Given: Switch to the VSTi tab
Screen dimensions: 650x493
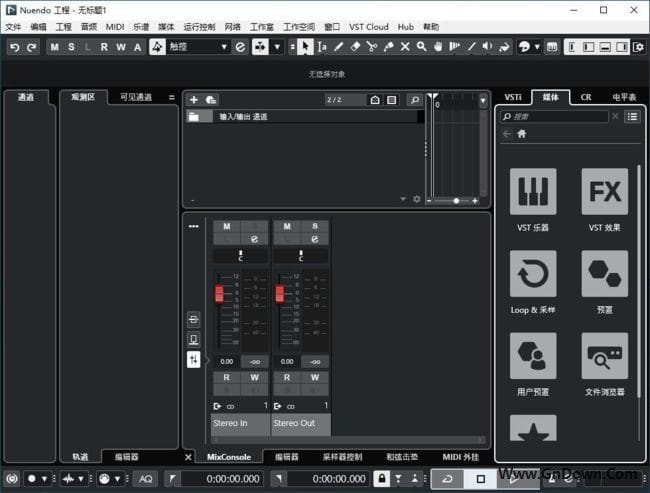Looking at the screenshot, I should coord(513,97).
